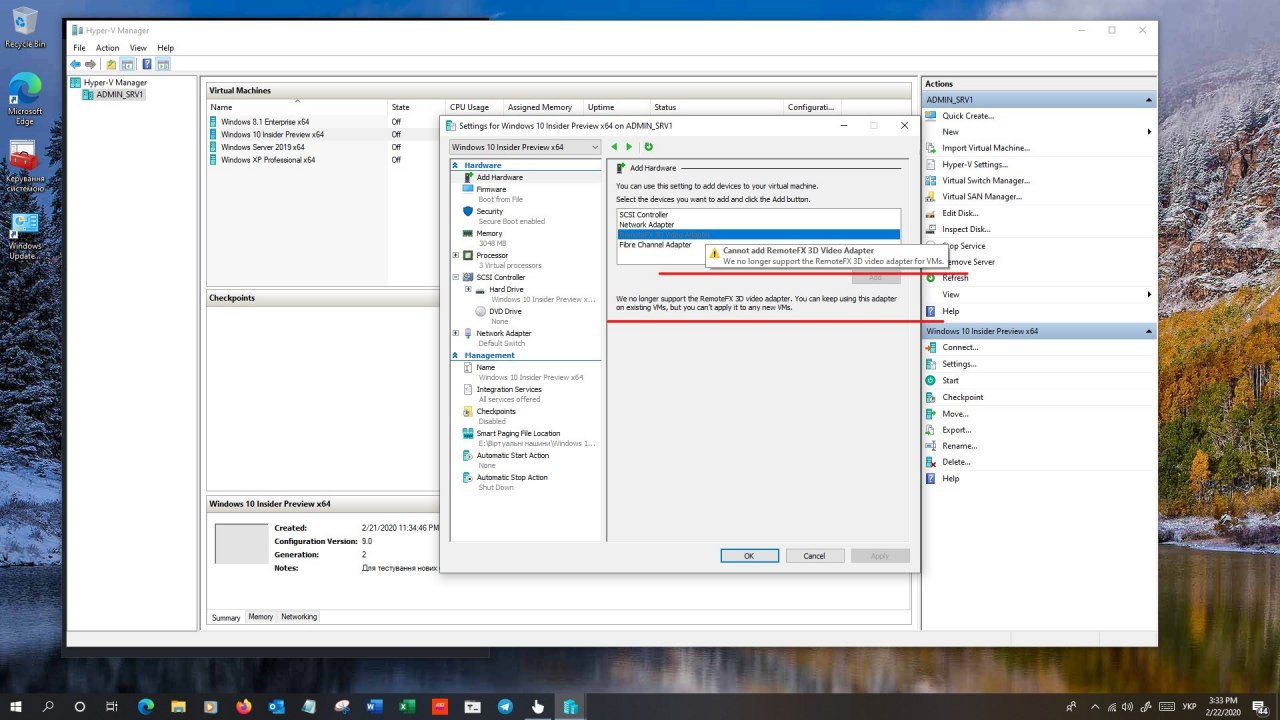
Task: Open Quick Create in the Actions pane
Action: click(x=967, y=116)
